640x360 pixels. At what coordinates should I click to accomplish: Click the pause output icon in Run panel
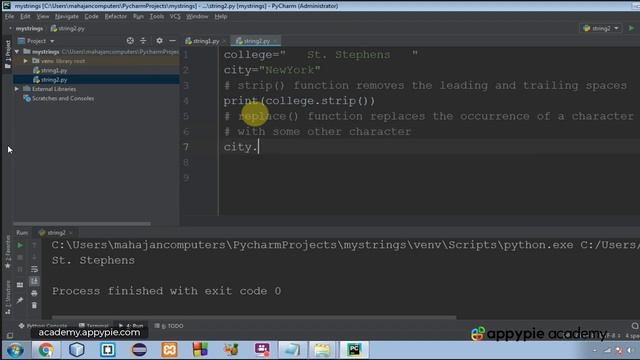20,269
